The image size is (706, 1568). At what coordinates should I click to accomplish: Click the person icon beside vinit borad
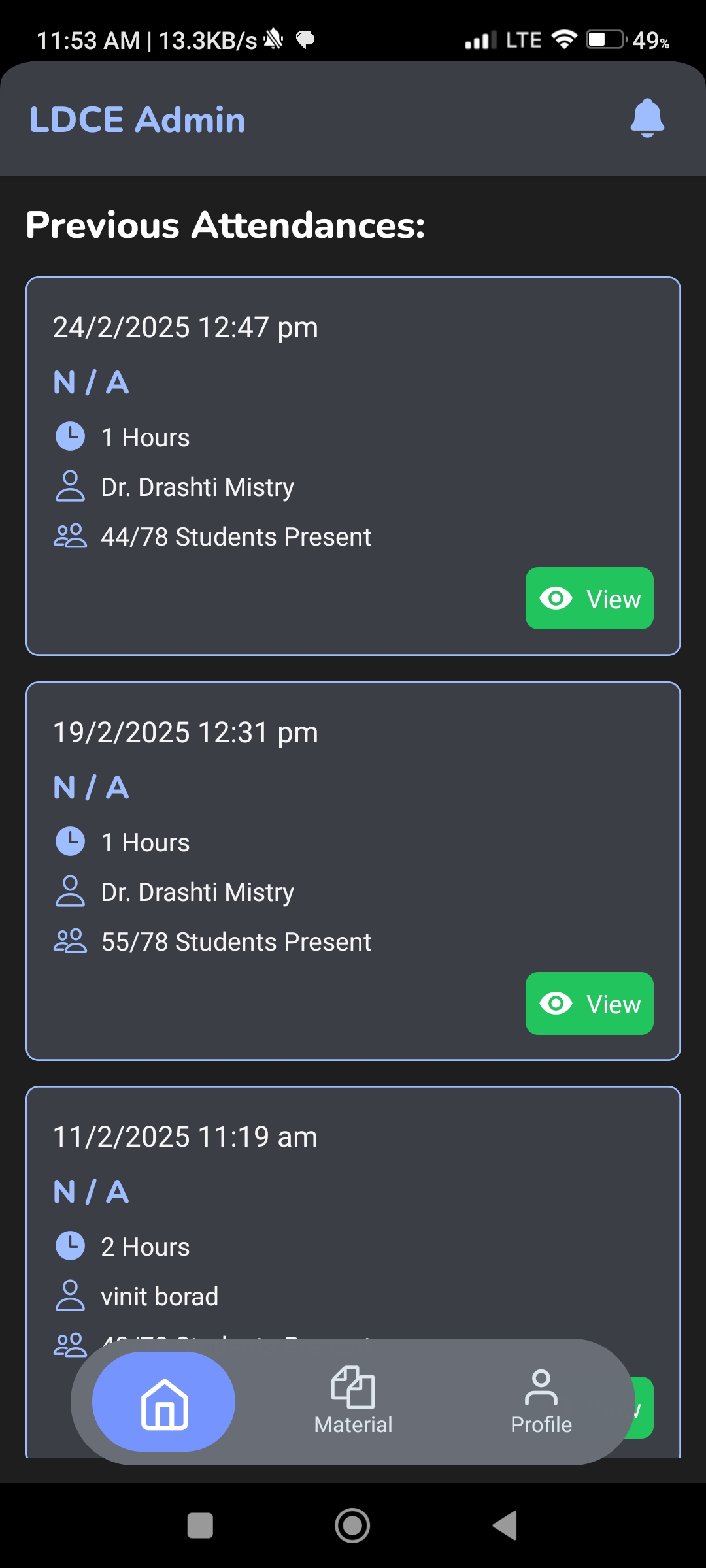(x=71, y=1296)
